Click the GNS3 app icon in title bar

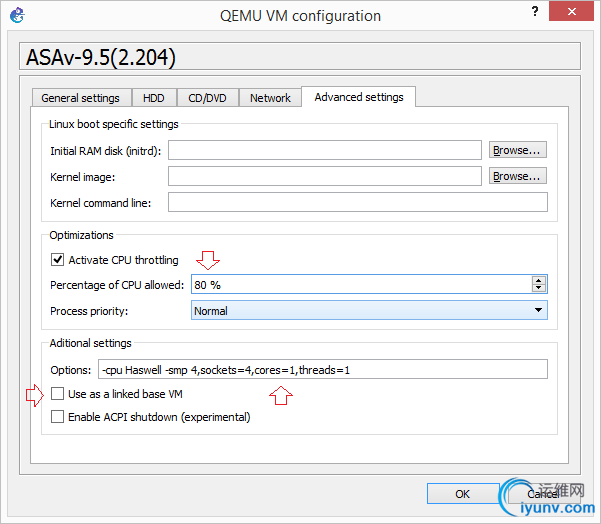16,16
